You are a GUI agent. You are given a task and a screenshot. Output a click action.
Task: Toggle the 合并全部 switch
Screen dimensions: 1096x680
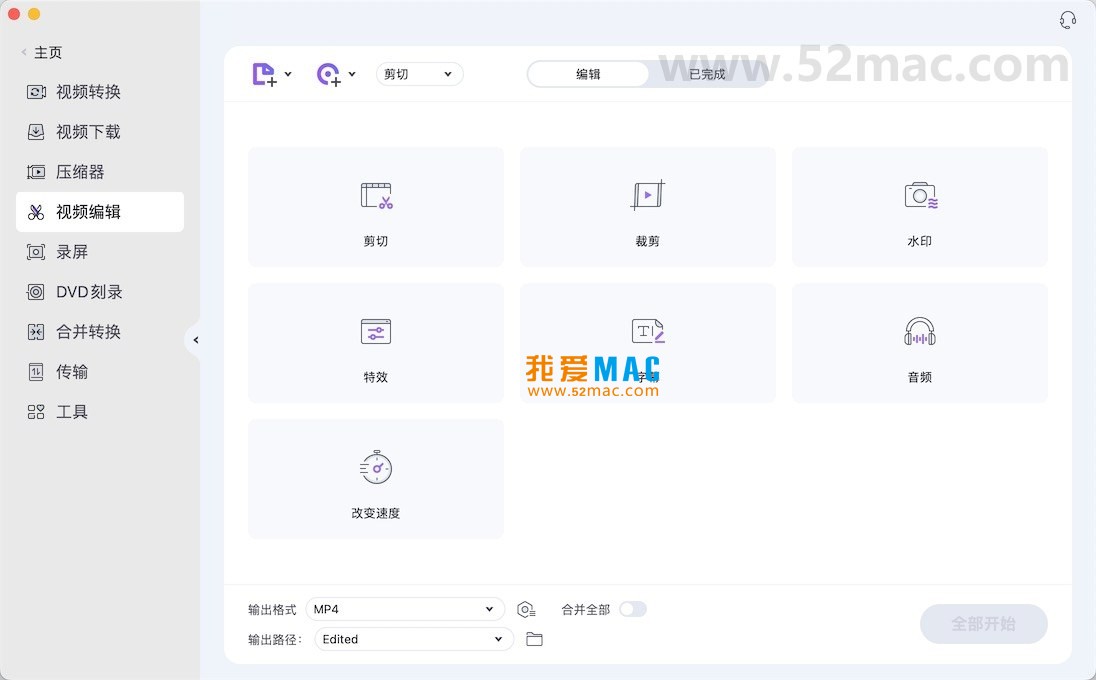coord(633,609)
